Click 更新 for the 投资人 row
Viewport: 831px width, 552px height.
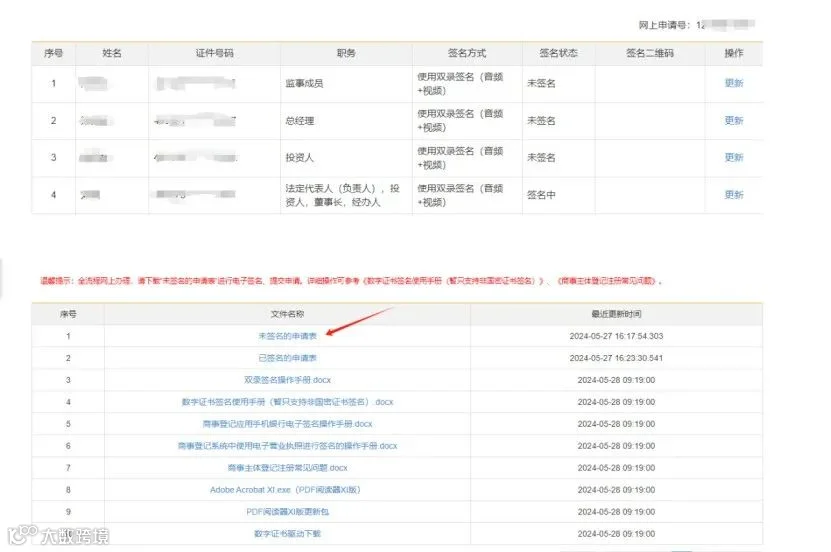(734, 158)
